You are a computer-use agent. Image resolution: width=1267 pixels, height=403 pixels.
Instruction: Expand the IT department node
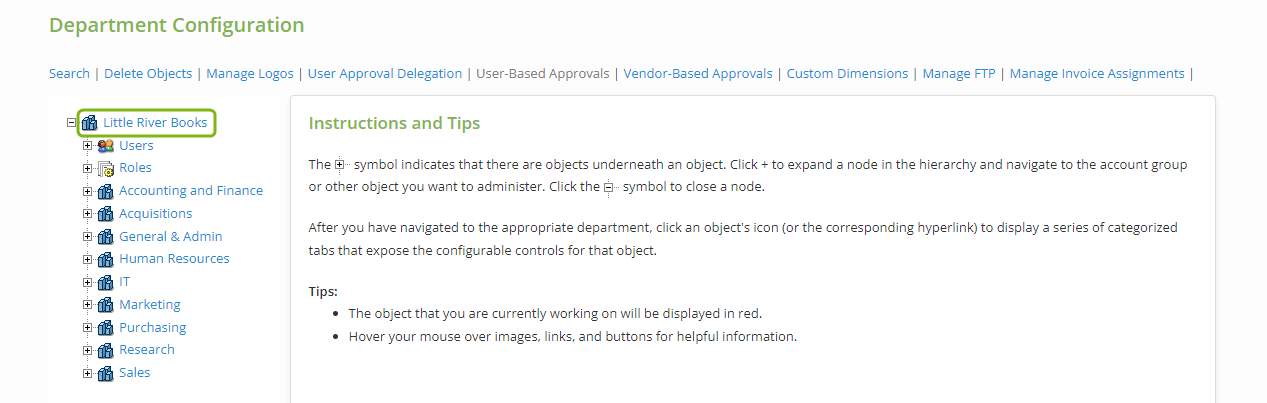tap(88, 282)
